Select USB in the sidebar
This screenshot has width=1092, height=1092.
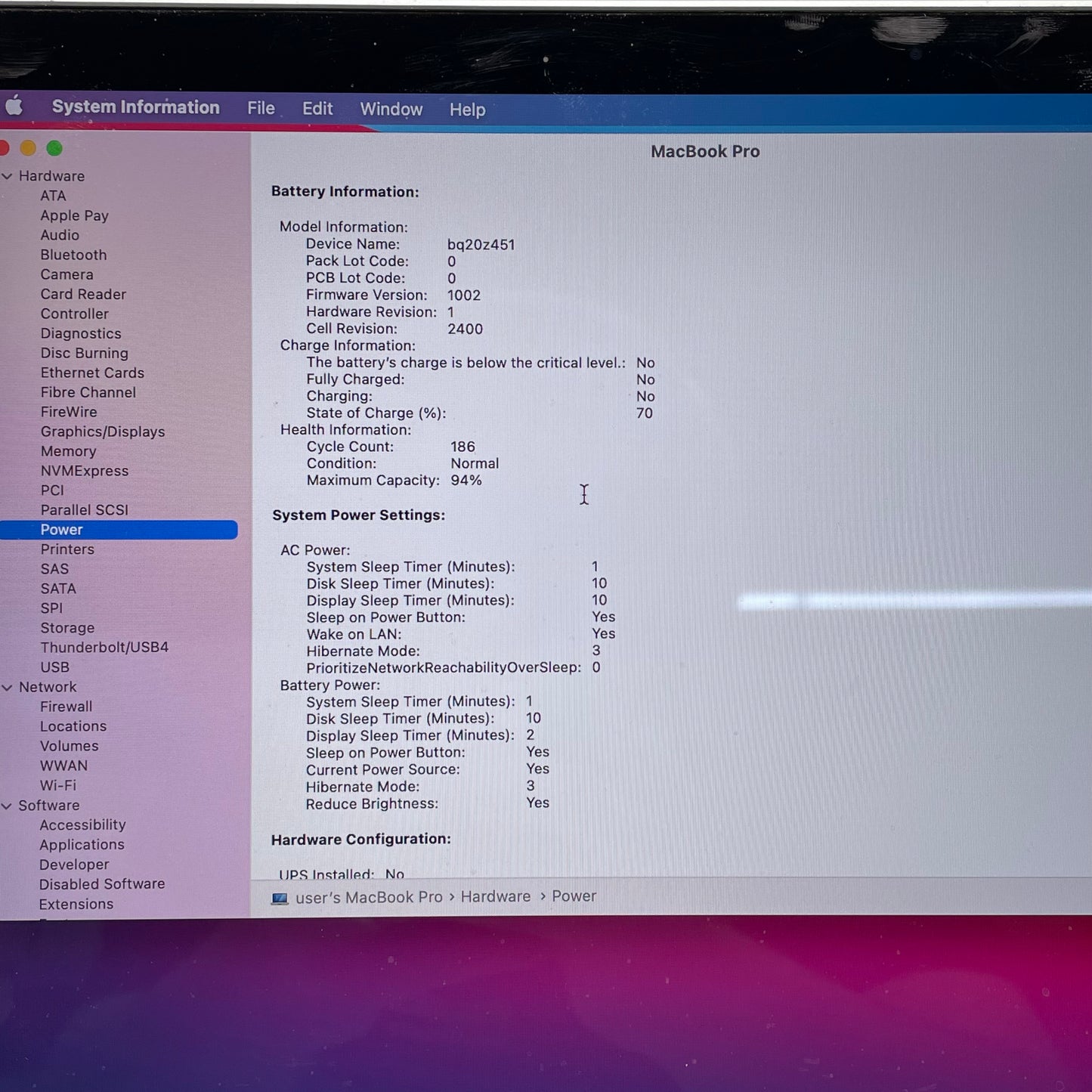click(54, 667)
